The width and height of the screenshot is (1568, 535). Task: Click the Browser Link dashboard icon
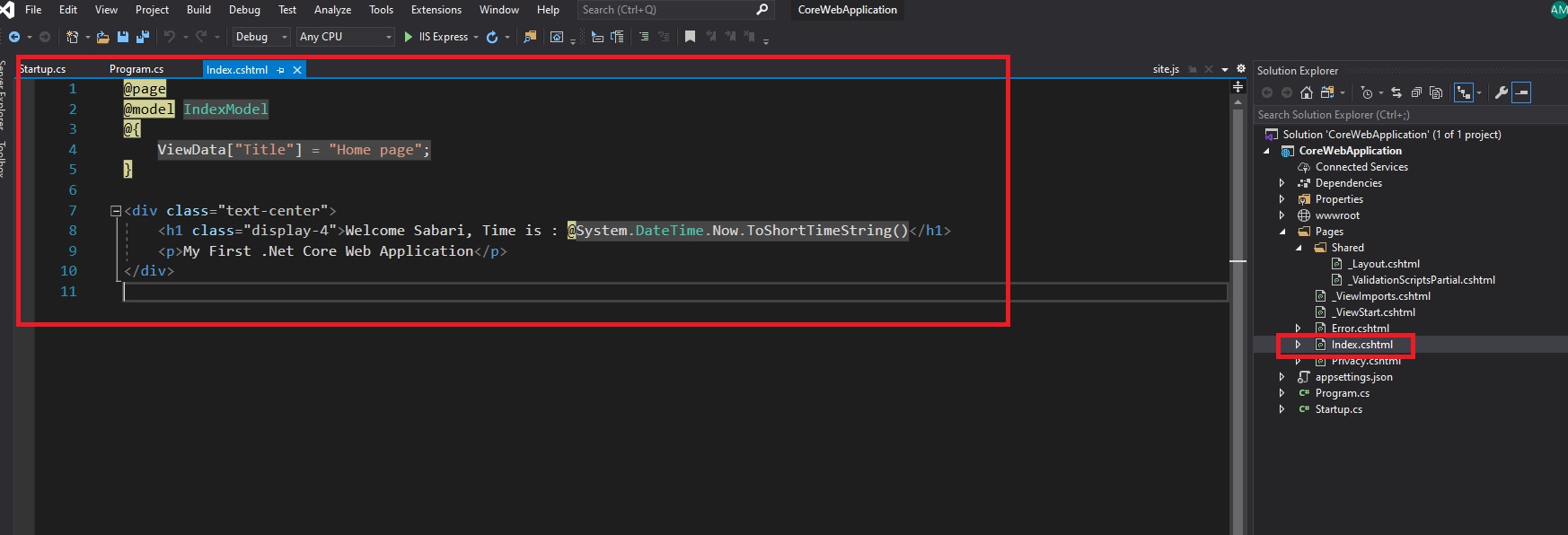(557, 37)
